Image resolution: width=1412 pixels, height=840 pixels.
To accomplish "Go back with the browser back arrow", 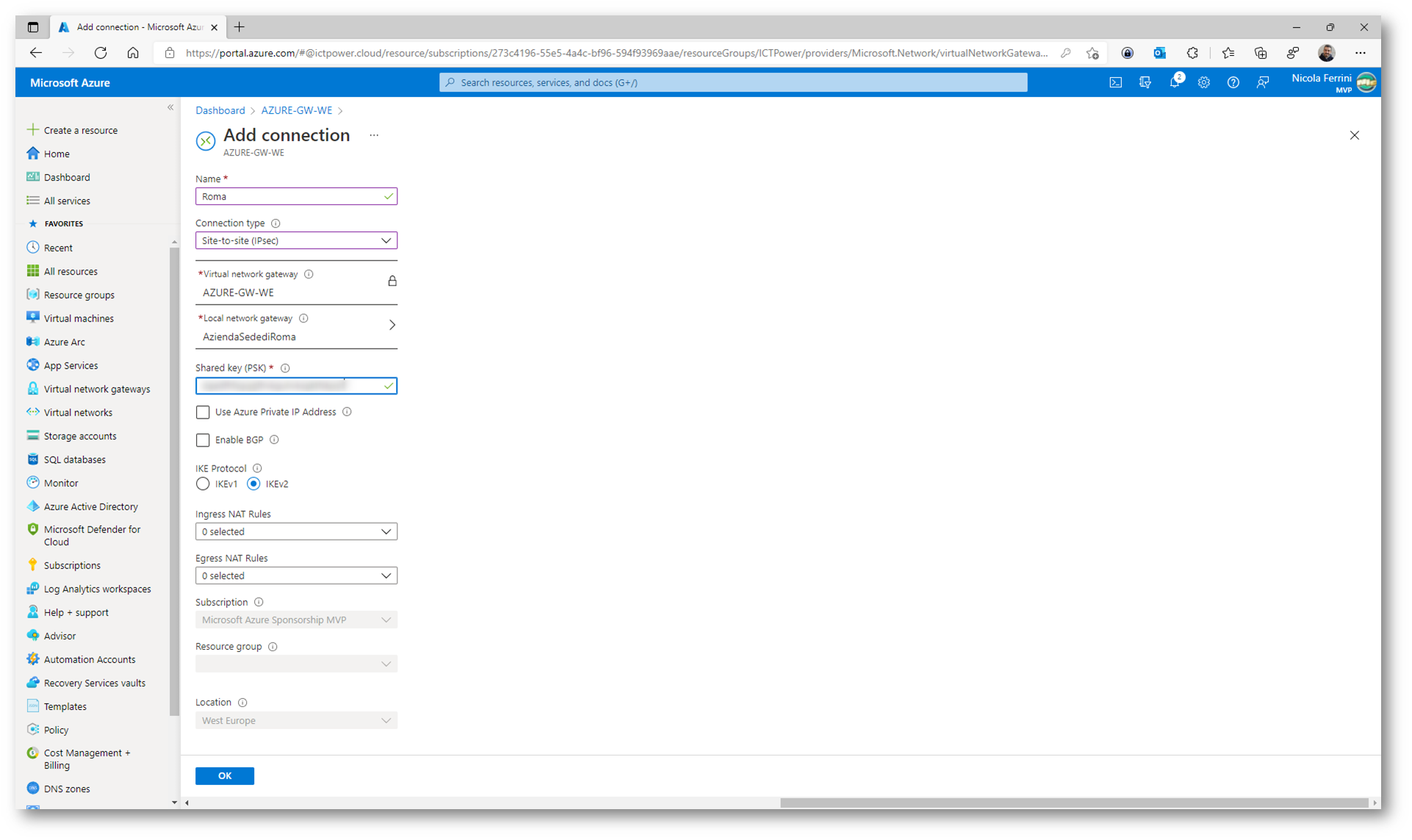I will pos(35,53).
